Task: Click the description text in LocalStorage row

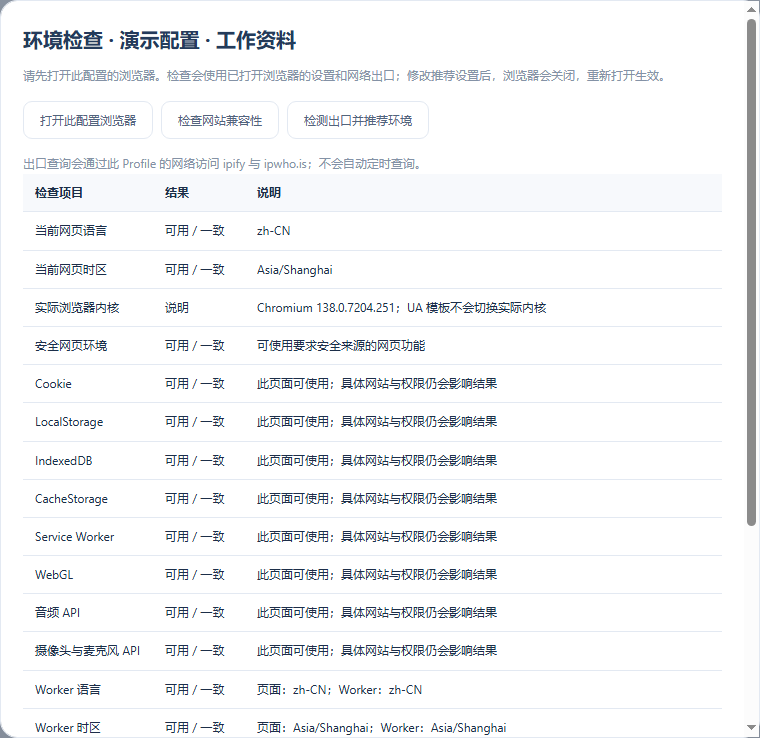Action: point(377,422)
